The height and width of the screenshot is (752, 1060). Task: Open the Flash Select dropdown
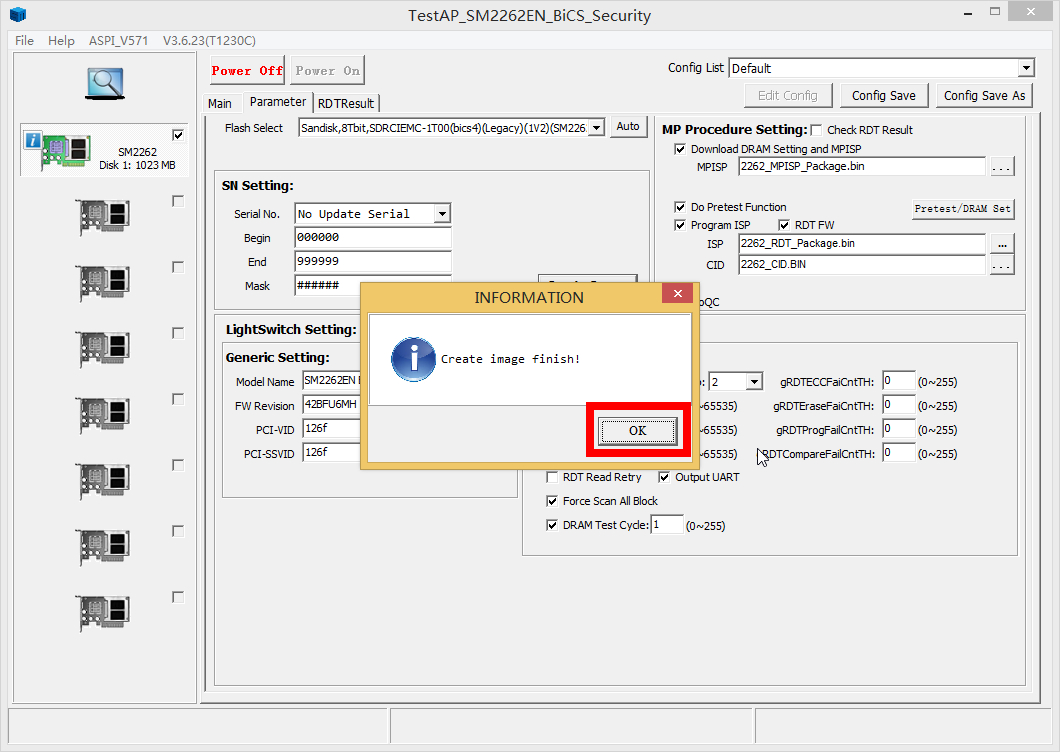point(596,128)
